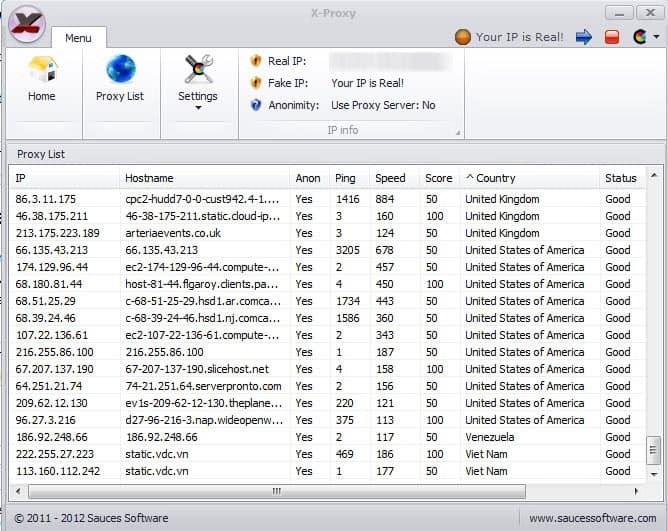This screenshot has height=531, width=668.
Task: Click the Venezuela country cell
Action: click(x=489, y=437)
